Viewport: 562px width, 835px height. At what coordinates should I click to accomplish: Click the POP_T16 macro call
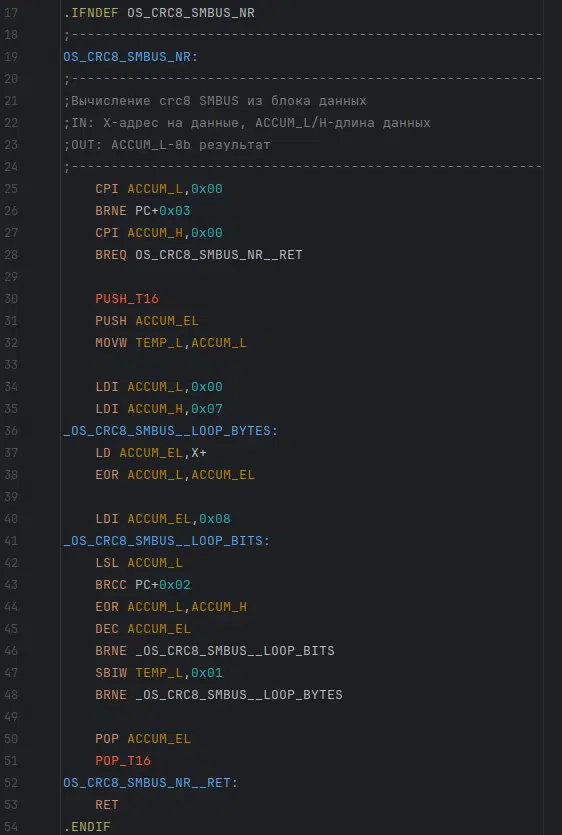coord(123,761)
